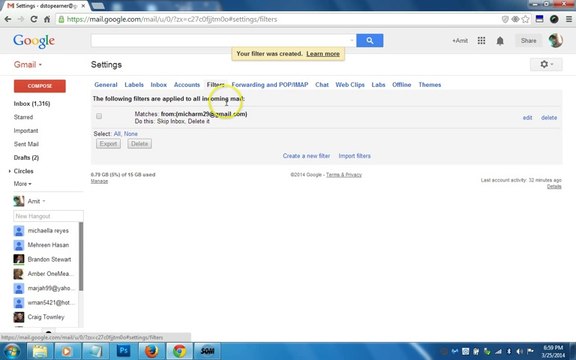The image size is (576, 360).
Task: Open Google notifications bell
Action: tap(500, 40)
